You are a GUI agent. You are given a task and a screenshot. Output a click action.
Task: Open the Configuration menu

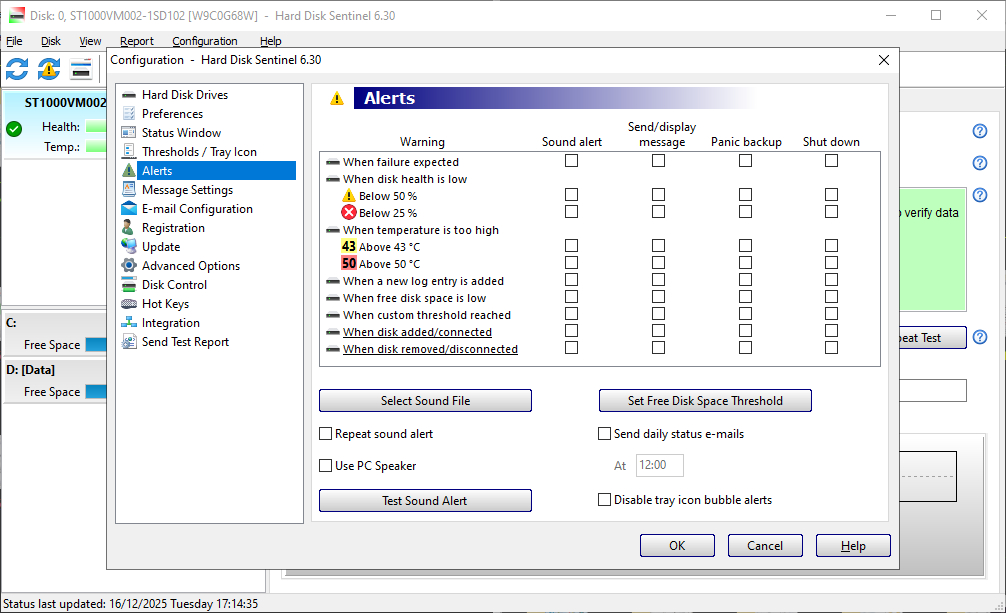click(x=204, y=41)
